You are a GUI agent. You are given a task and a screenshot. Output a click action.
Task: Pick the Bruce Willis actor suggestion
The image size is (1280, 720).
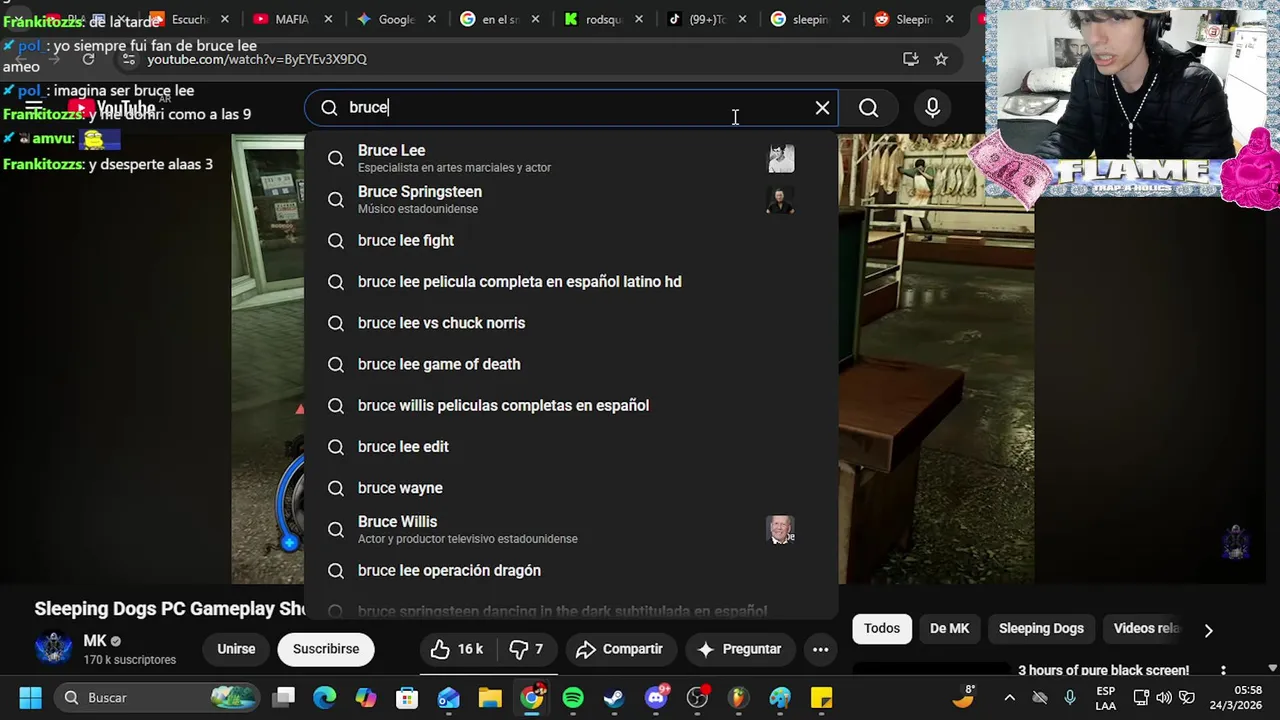[x=571, y=529]
